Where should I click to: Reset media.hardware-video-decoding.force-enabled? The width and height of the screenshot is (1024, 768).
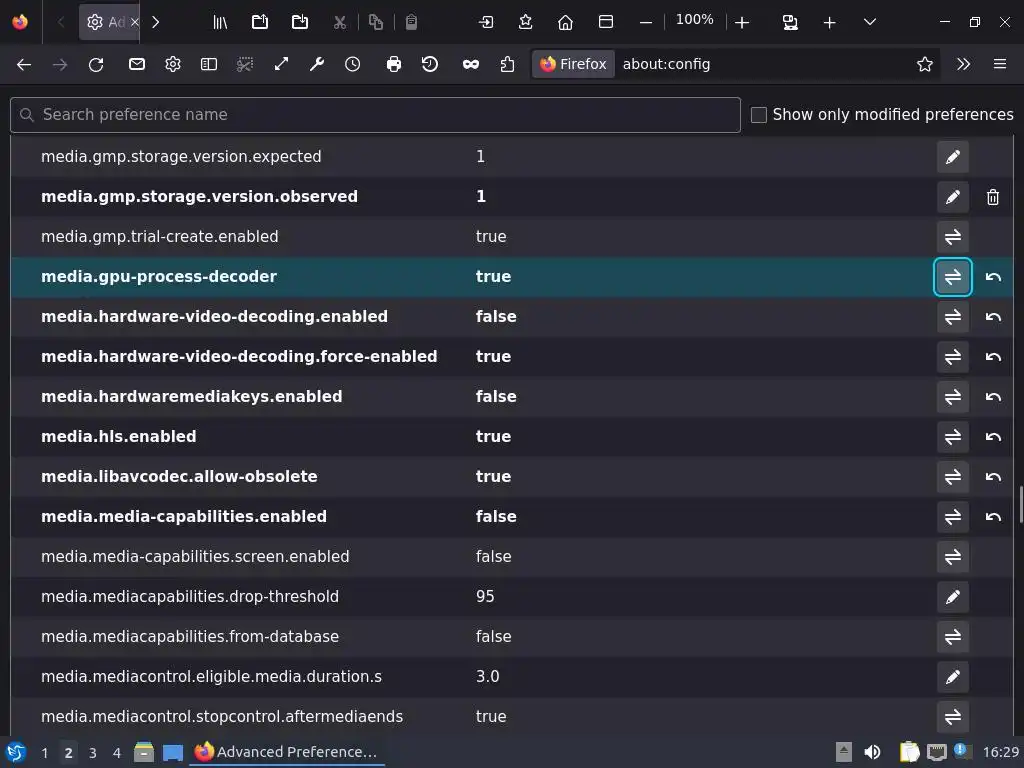tap(993, 357)
